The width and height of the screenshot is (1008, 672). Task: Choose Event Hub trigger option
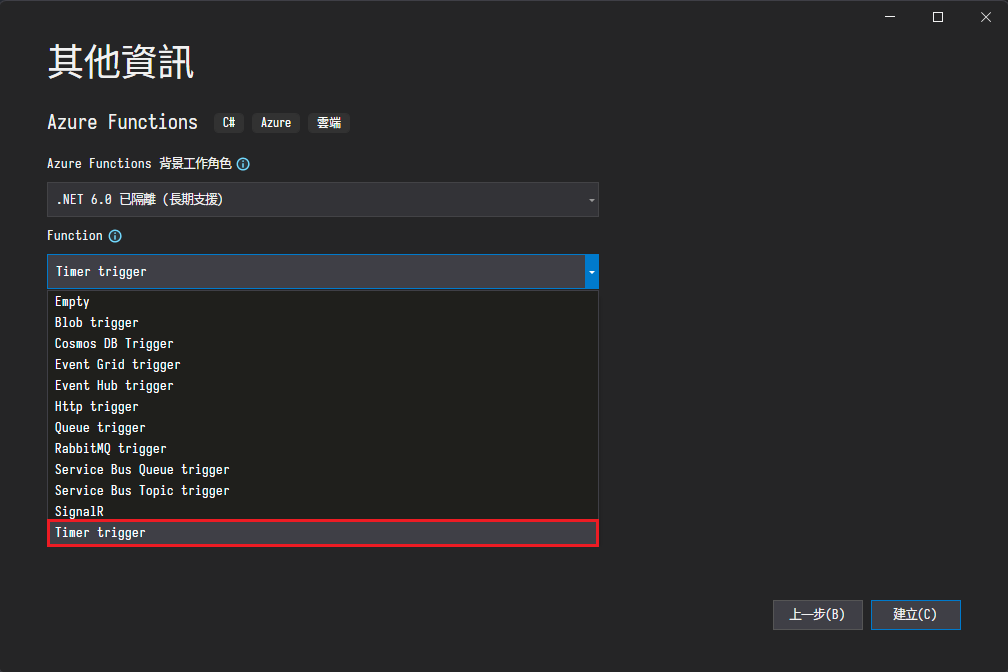[x=323, y=386]
